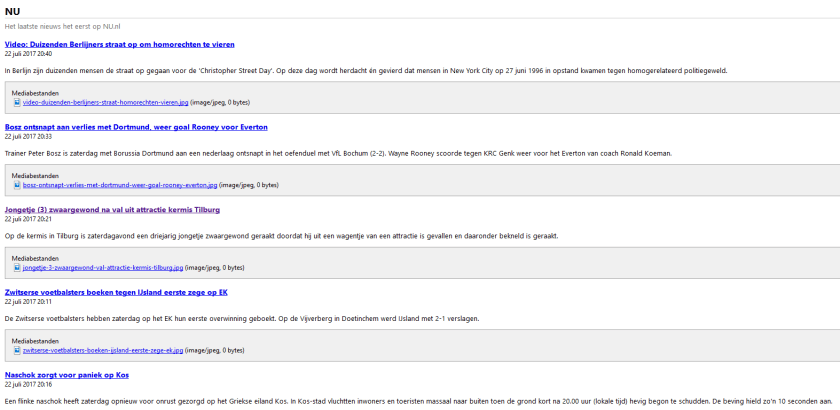
Task: Click the image icon next to jongetje-3-zwaargewond file
Action: coord(16,267)
